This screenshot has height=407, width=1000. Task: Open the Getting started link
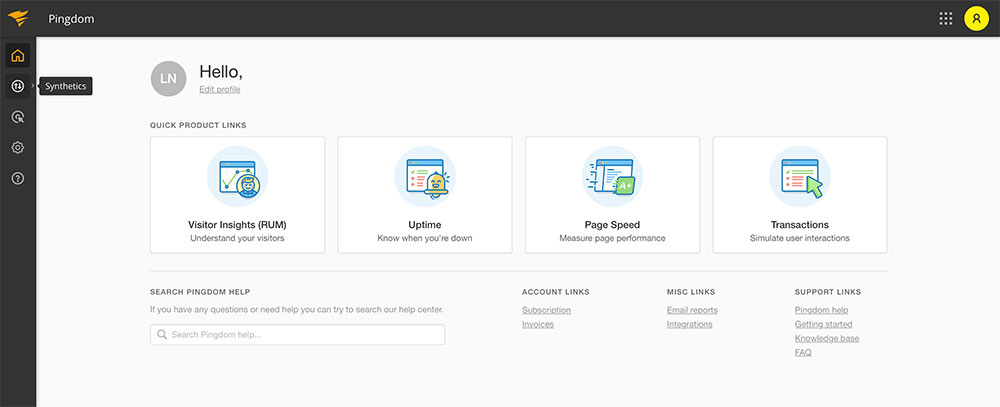[x=823, y=324]
